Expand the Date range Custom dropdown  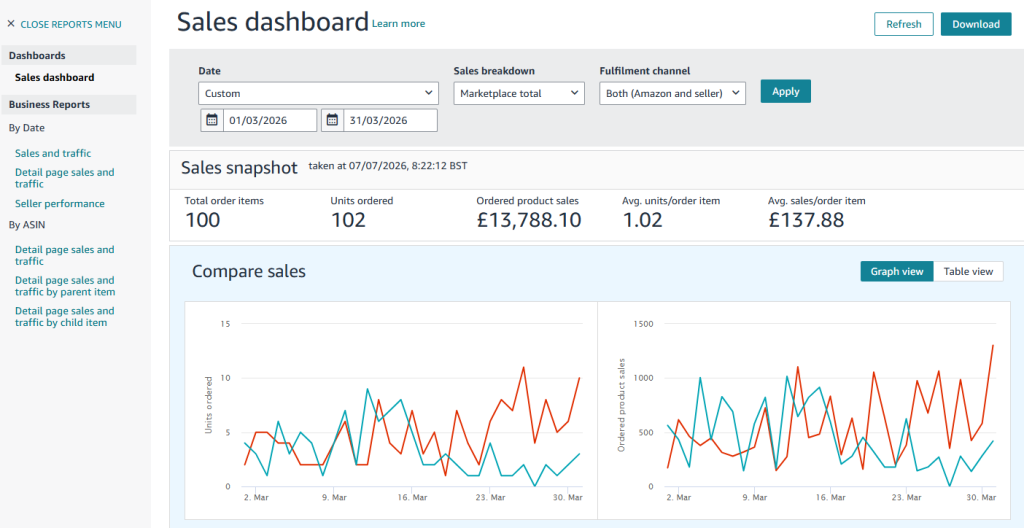[x=318, y=93]
